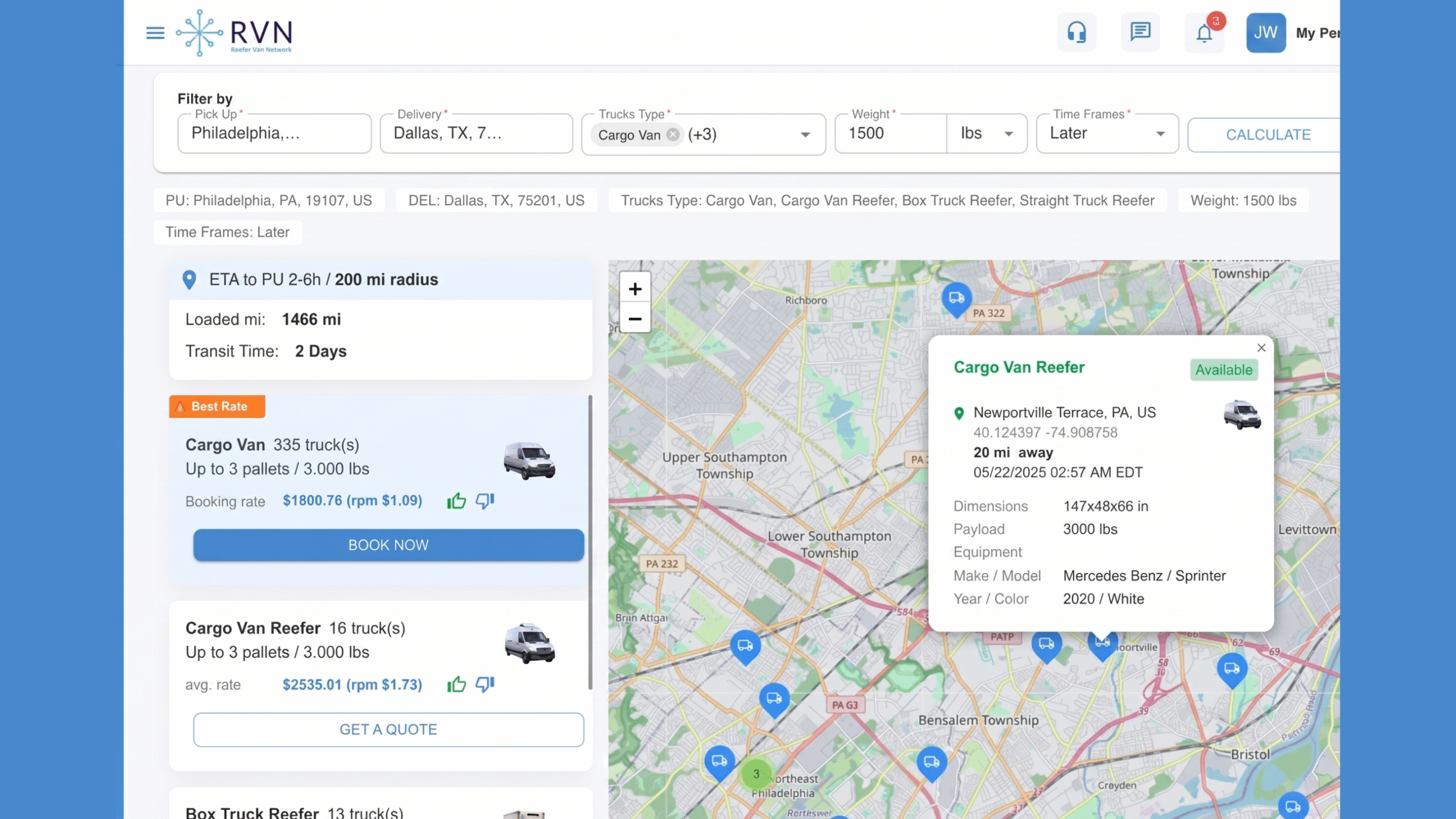View notifications bell
The width and height of the screenshot is (1456, 819).
[x=1204, y=32]
